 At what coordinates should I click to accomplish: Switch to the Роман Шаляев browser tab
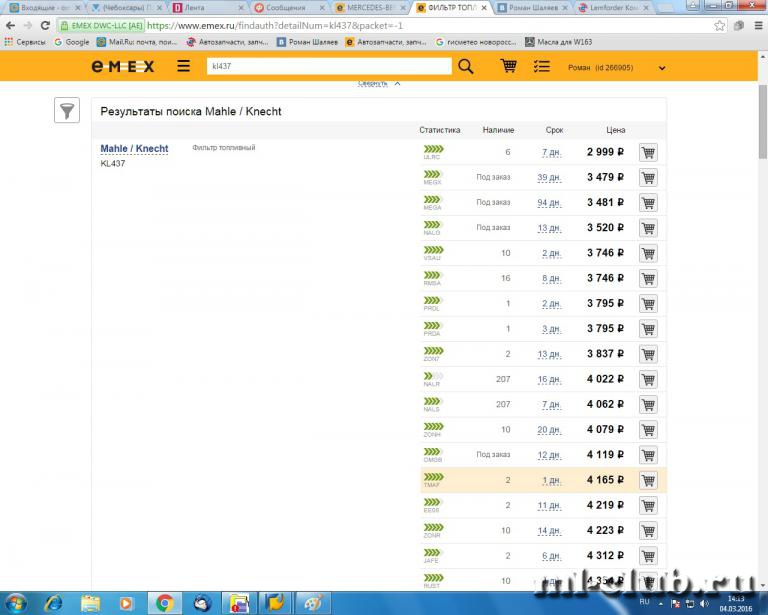pos(533,8)
